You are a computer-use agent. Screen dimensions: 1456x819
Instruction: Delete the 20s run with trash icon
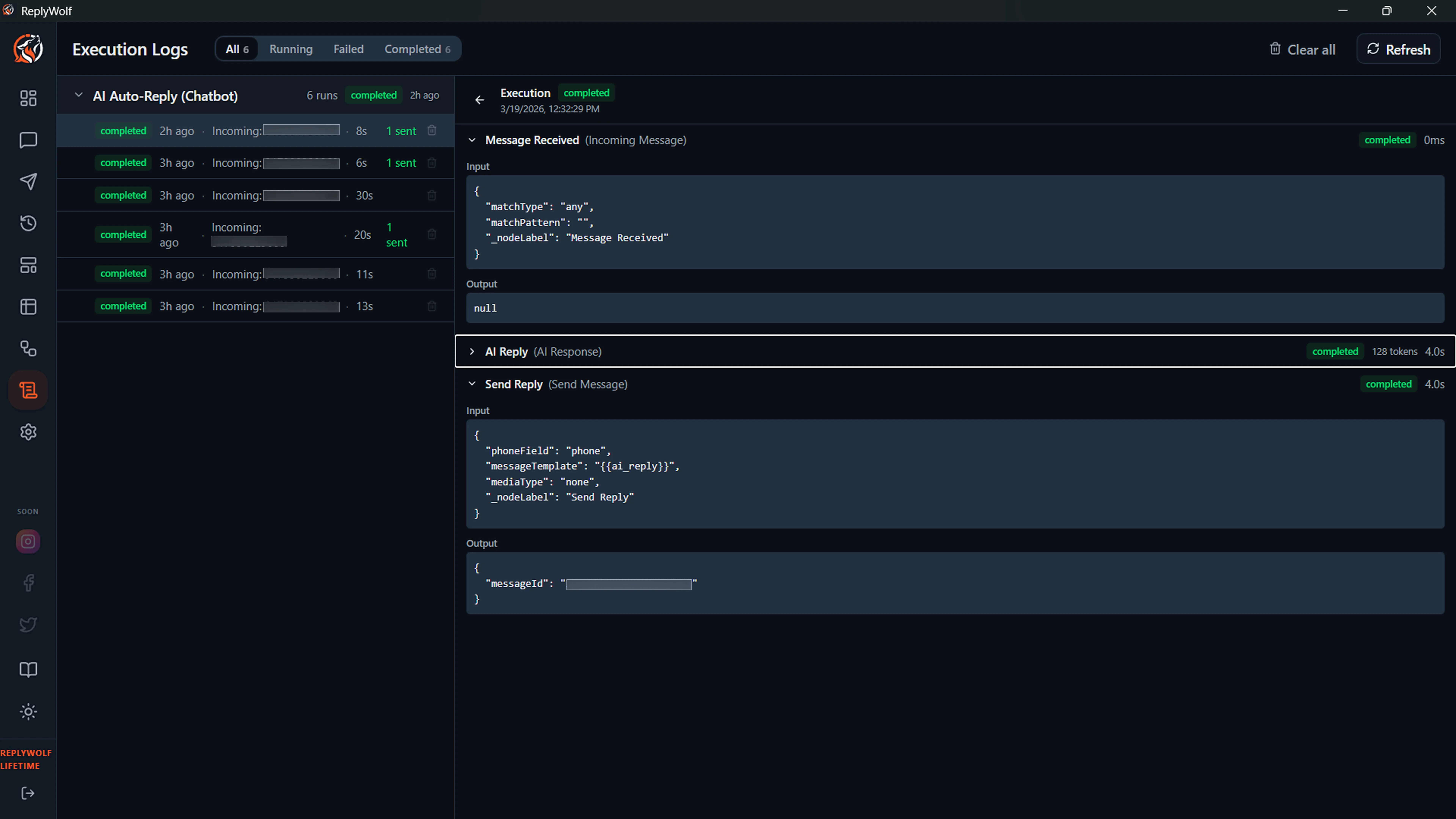(432, 234)
